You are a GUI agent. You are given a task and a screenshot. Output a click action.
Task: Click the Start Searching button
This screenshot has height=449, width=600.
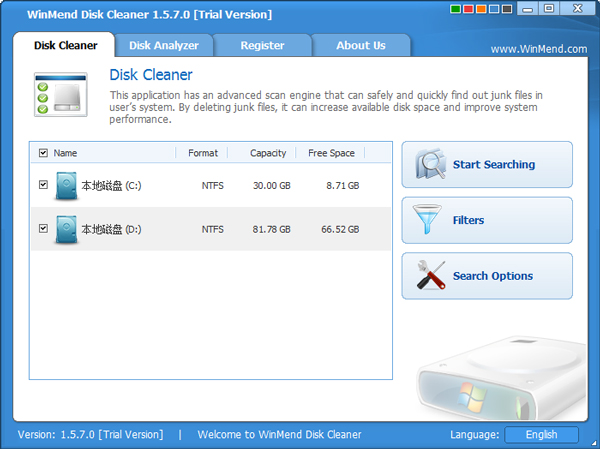[487, 165]
